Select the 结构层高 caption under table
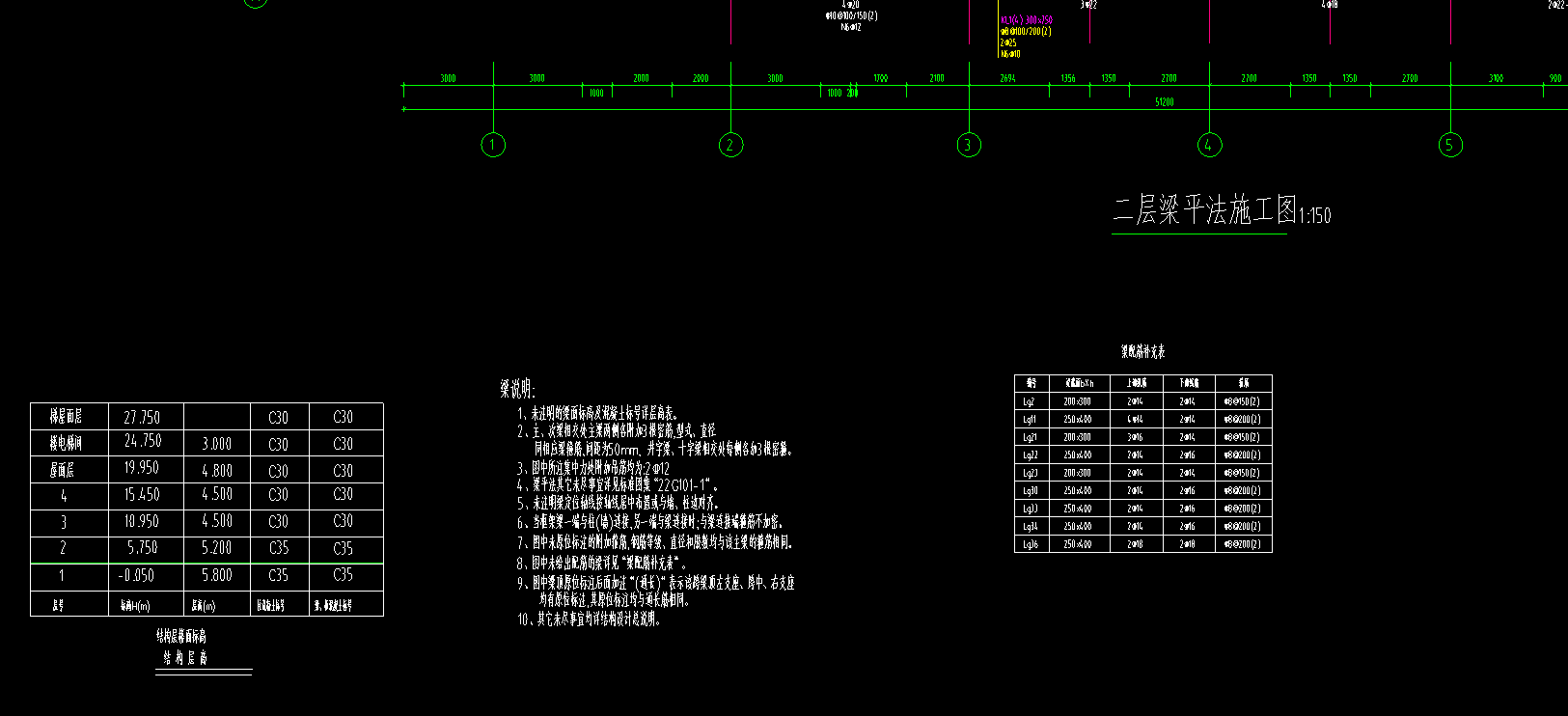This screenshot has width=1568, height=716. click(x=184, y=658)
